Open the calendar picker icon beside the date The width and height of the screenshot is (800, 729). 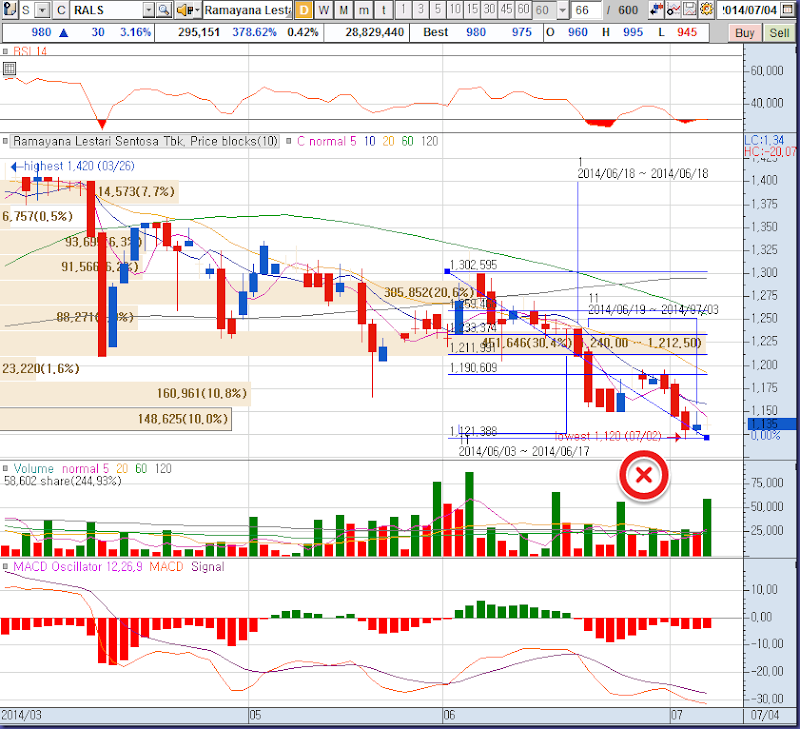pos(788,10)
